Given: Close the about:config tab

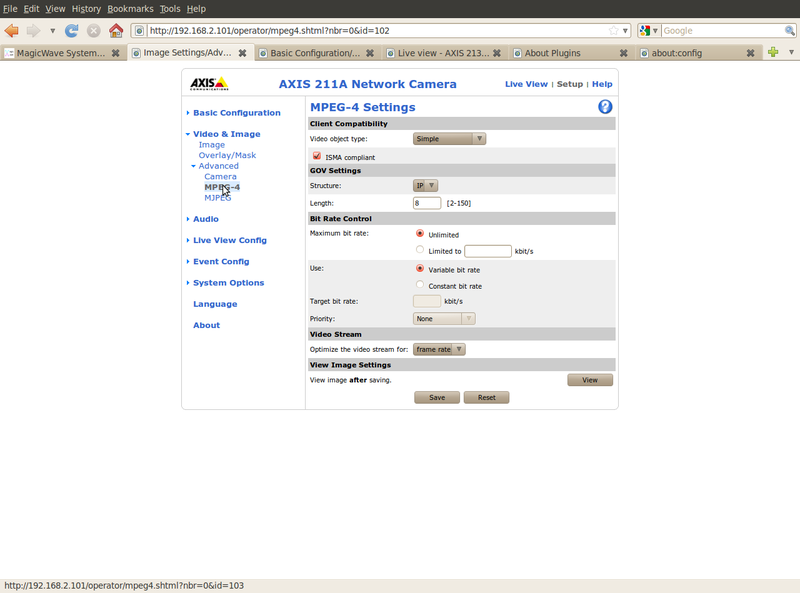Looking at the screenshot, I should click(x=751, y=53).
